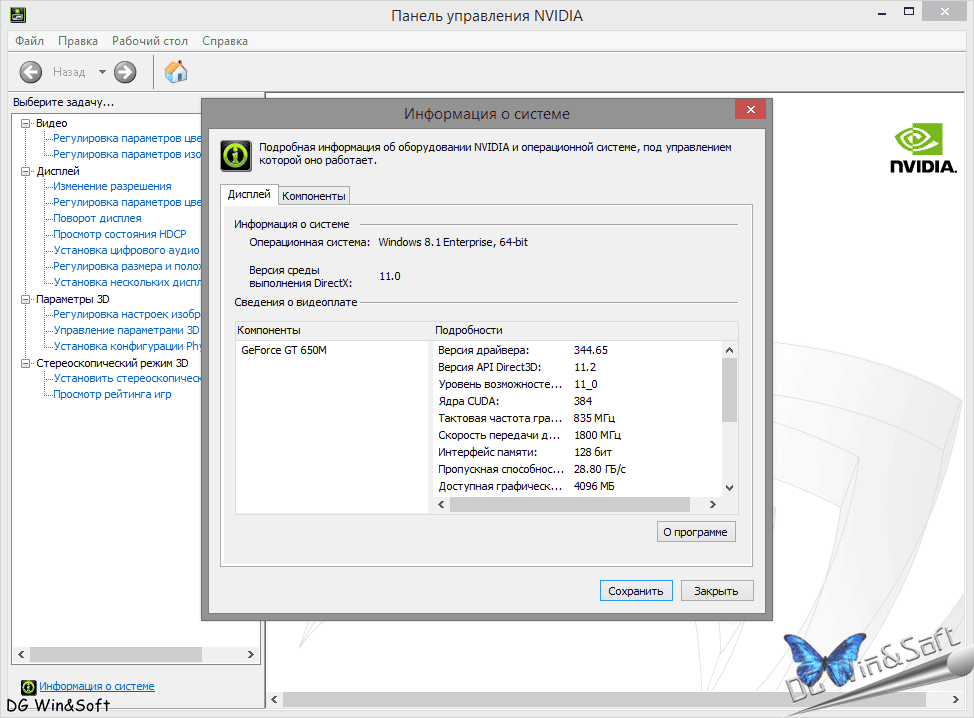The width and height of the screenshot is (974, 718).
Task: Open the Рабочий стол menu
Action: (150, 41)
